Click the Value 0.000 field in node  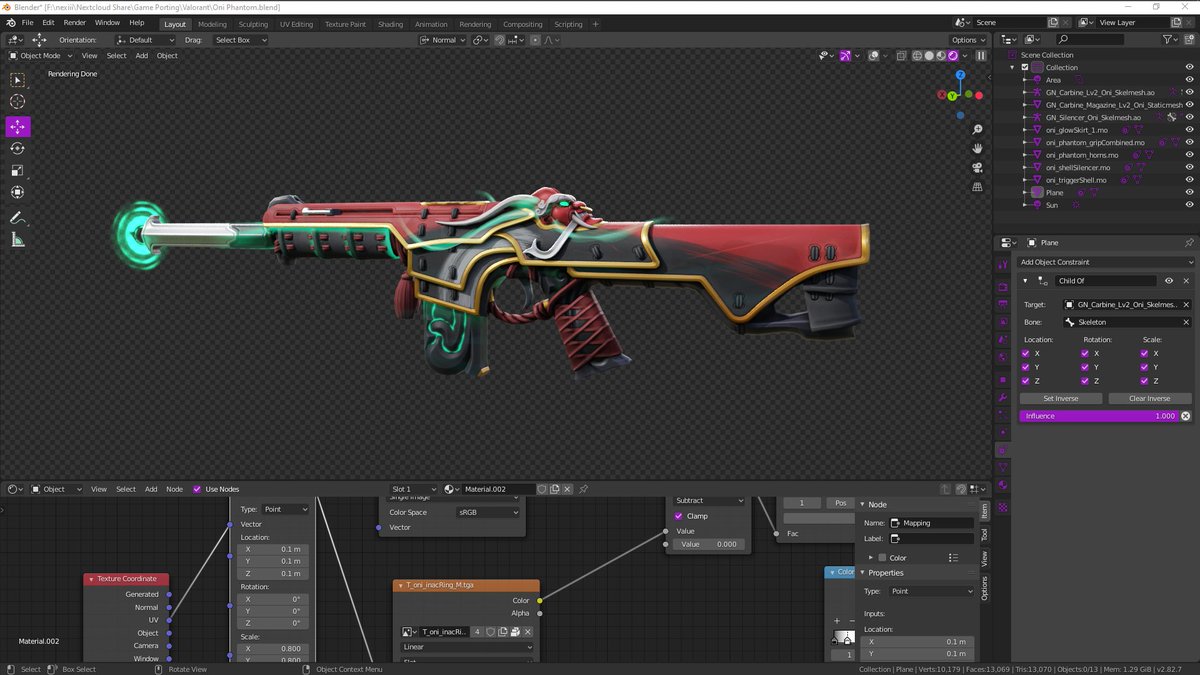pyautogui.click(x=708, y=544)
